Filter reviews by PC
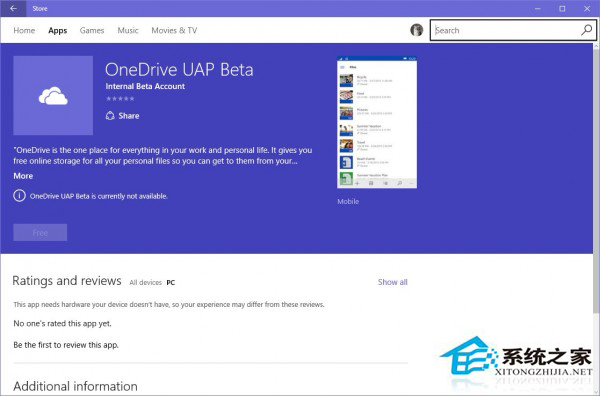The image size is (600, 396). pyautogui.click(x=171, y=282)
